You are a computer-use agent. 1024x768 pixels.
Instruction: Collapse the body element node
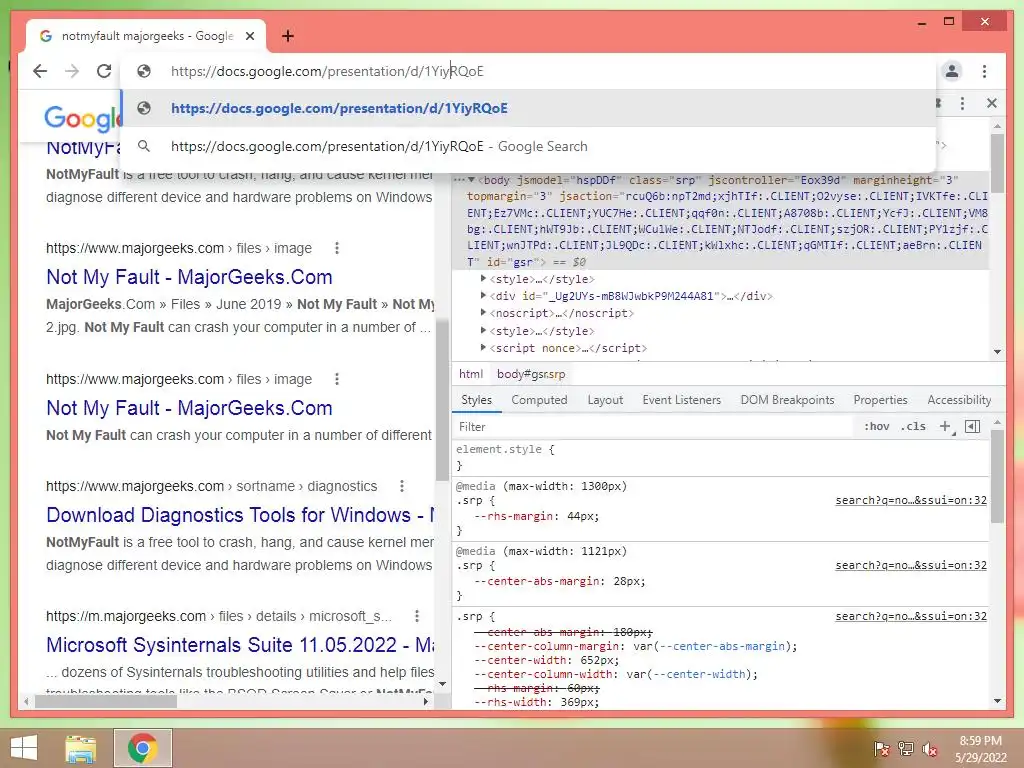tap(472, 180)
